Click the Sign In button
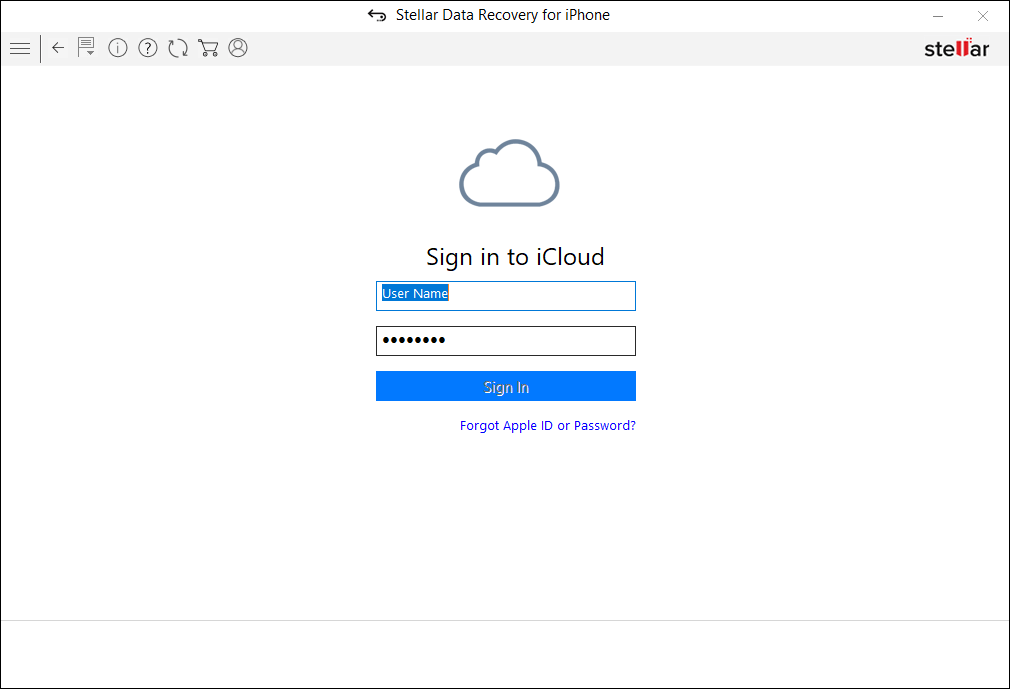The height and width of the screenshot is (689, 1010). (x=506, y=386)
